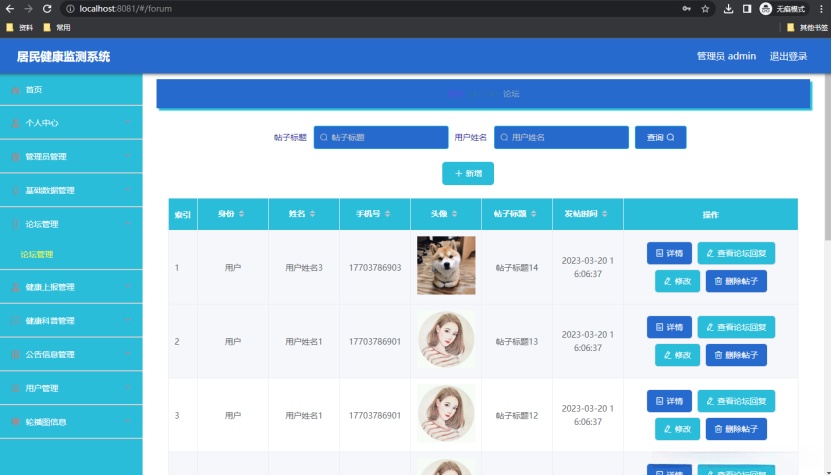The width and height of the screenshot is (832, 475).
Task: Click the 新增 add button
Action: point(468,174)
